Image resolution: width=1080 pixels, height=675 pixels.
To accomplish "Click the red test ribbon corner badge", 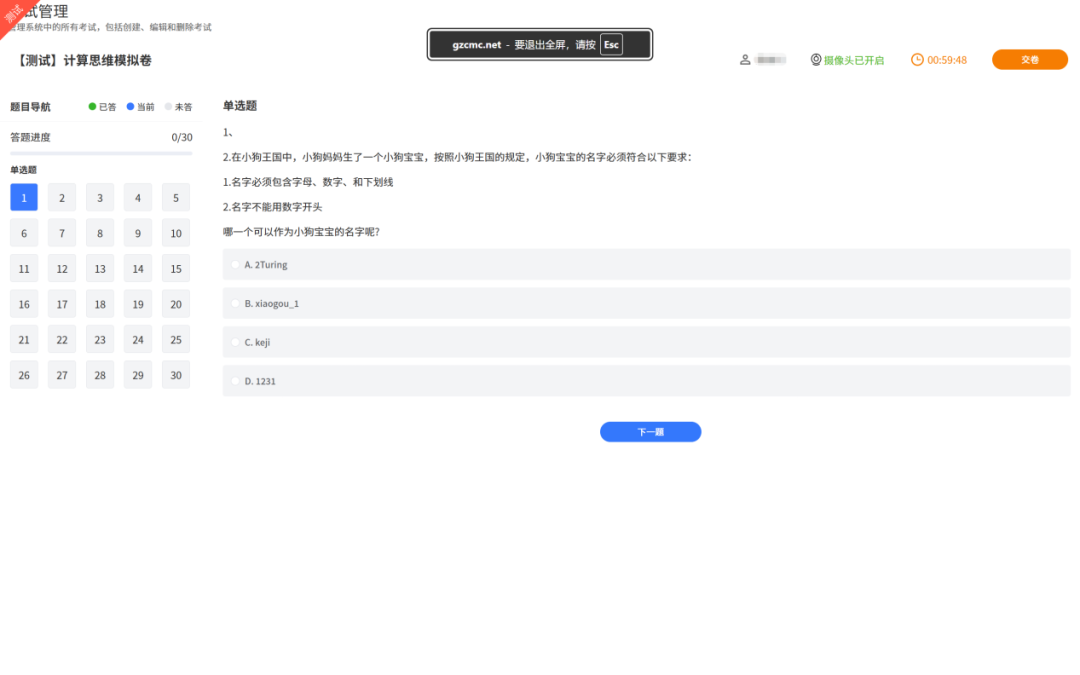I will [14, 14].
